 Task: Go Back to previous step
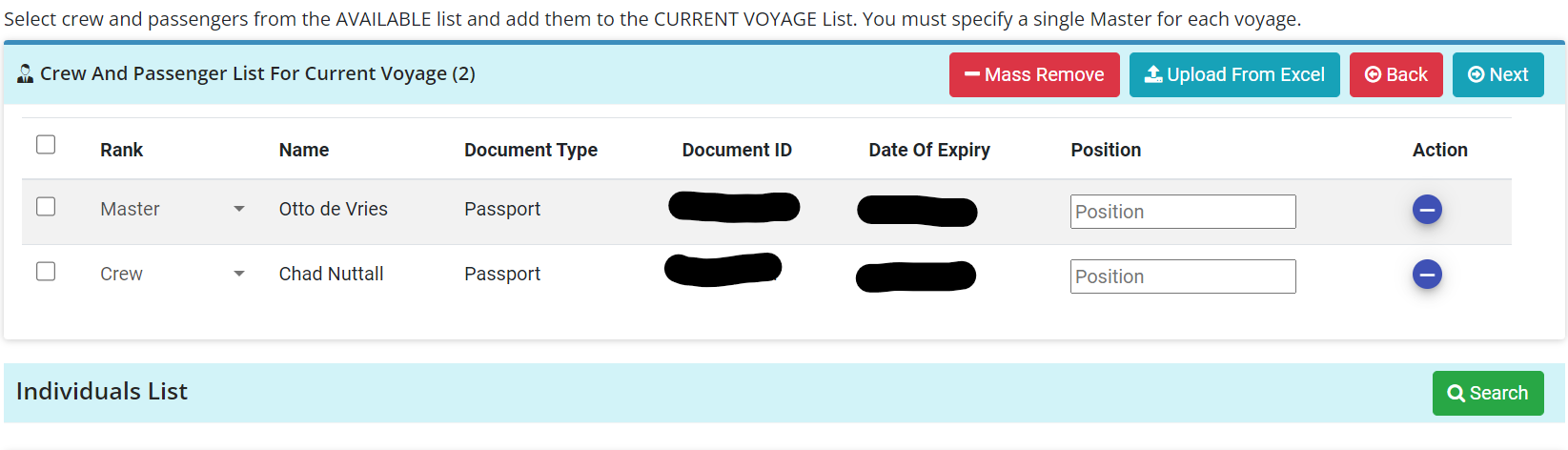1395,74
